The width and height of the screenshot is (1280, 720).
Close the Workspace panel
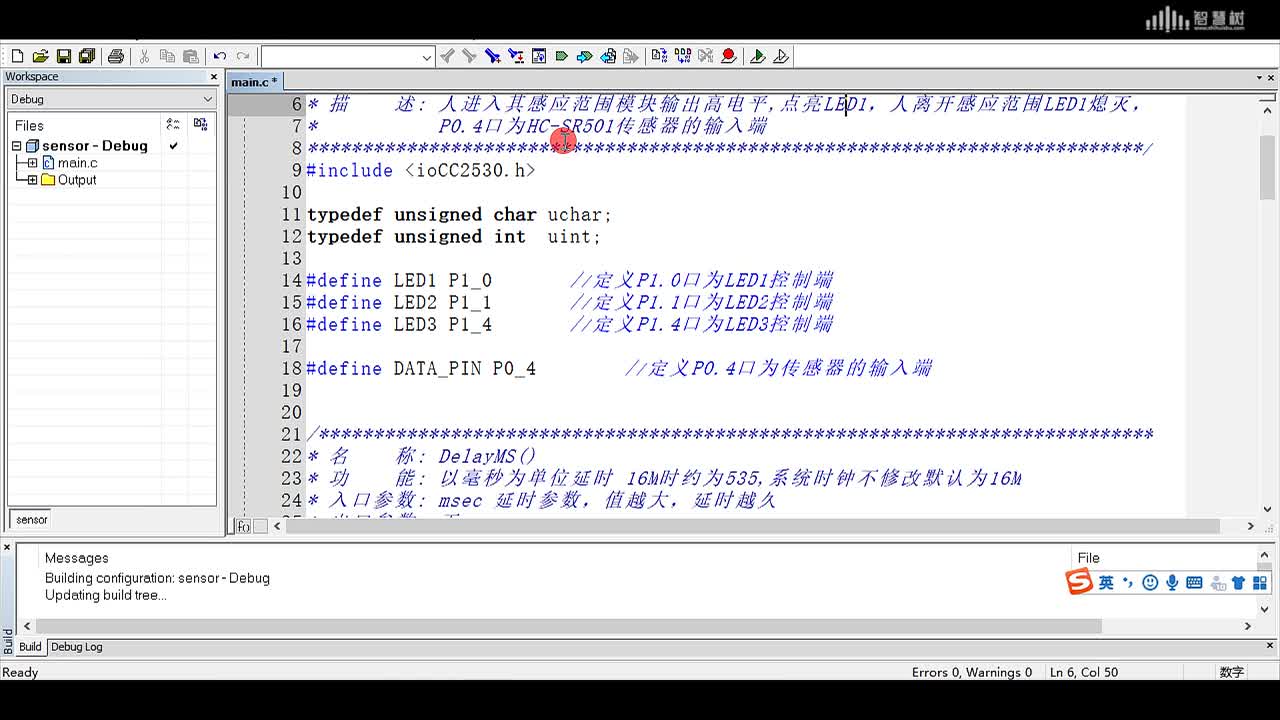pyautogui.click(x=213, y=77)
